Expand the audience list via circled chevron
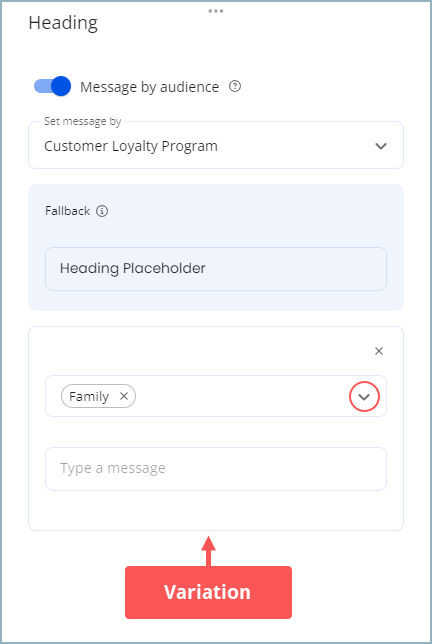 pyautogui.click(x=364, y=396)
